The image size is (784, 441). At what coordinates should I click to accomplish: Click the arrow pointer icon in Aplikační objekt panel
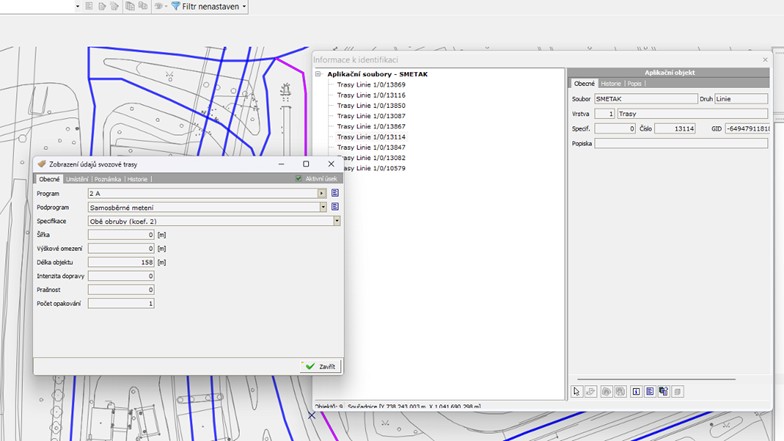tap(577, 391)
